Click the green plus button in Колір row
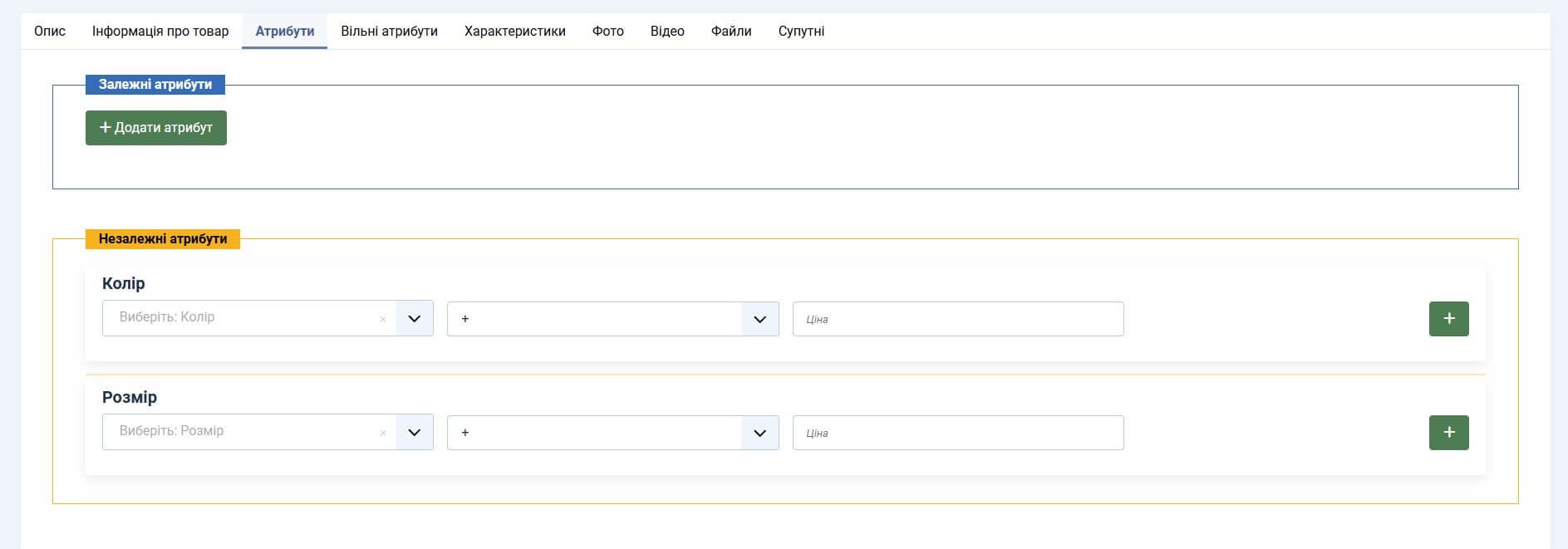The image size is (1568, 549). click(1448, 319)
